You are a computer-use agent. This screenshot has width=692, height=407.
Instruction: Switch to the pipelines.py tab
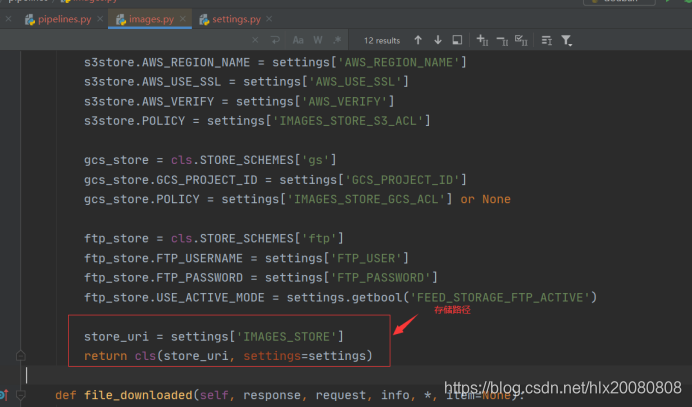click(64, 19)
